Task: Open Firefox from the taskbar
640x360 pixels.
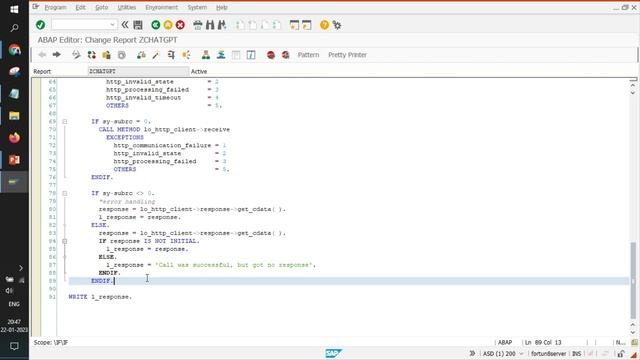Action: pos(14,138)
